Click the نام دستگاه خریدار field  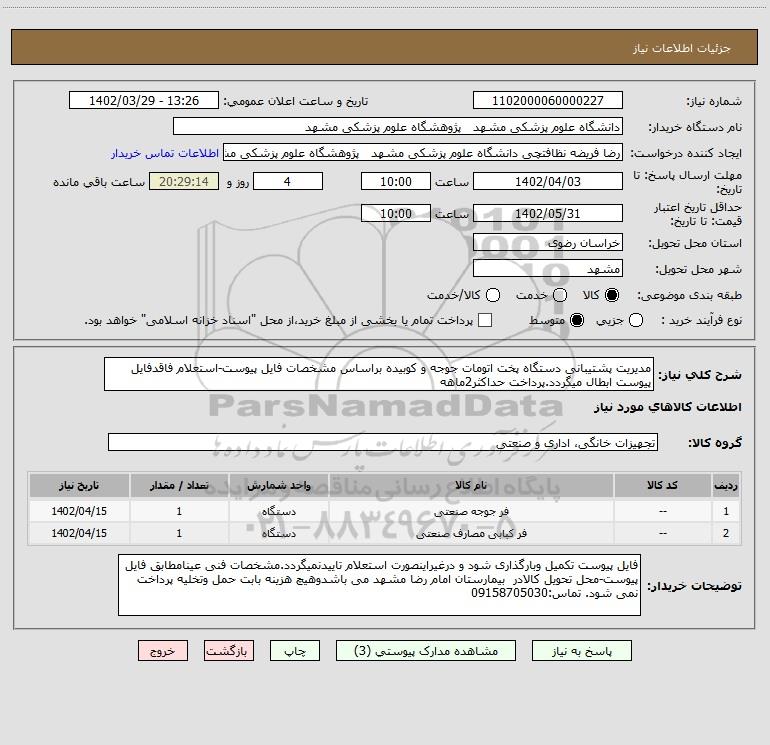point(398,126)
